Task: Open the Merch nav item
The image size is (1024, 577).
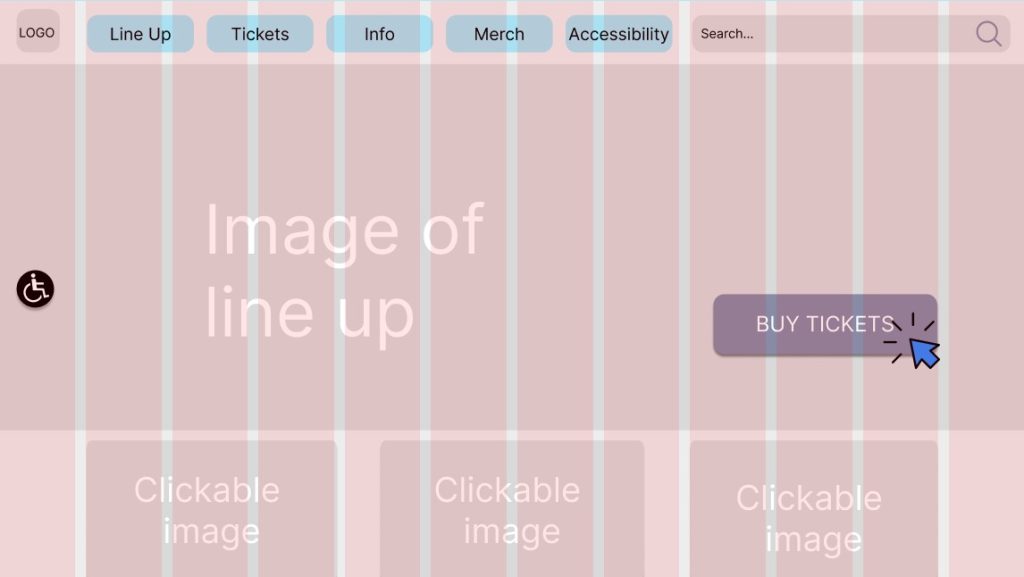Action: (499, 34)
